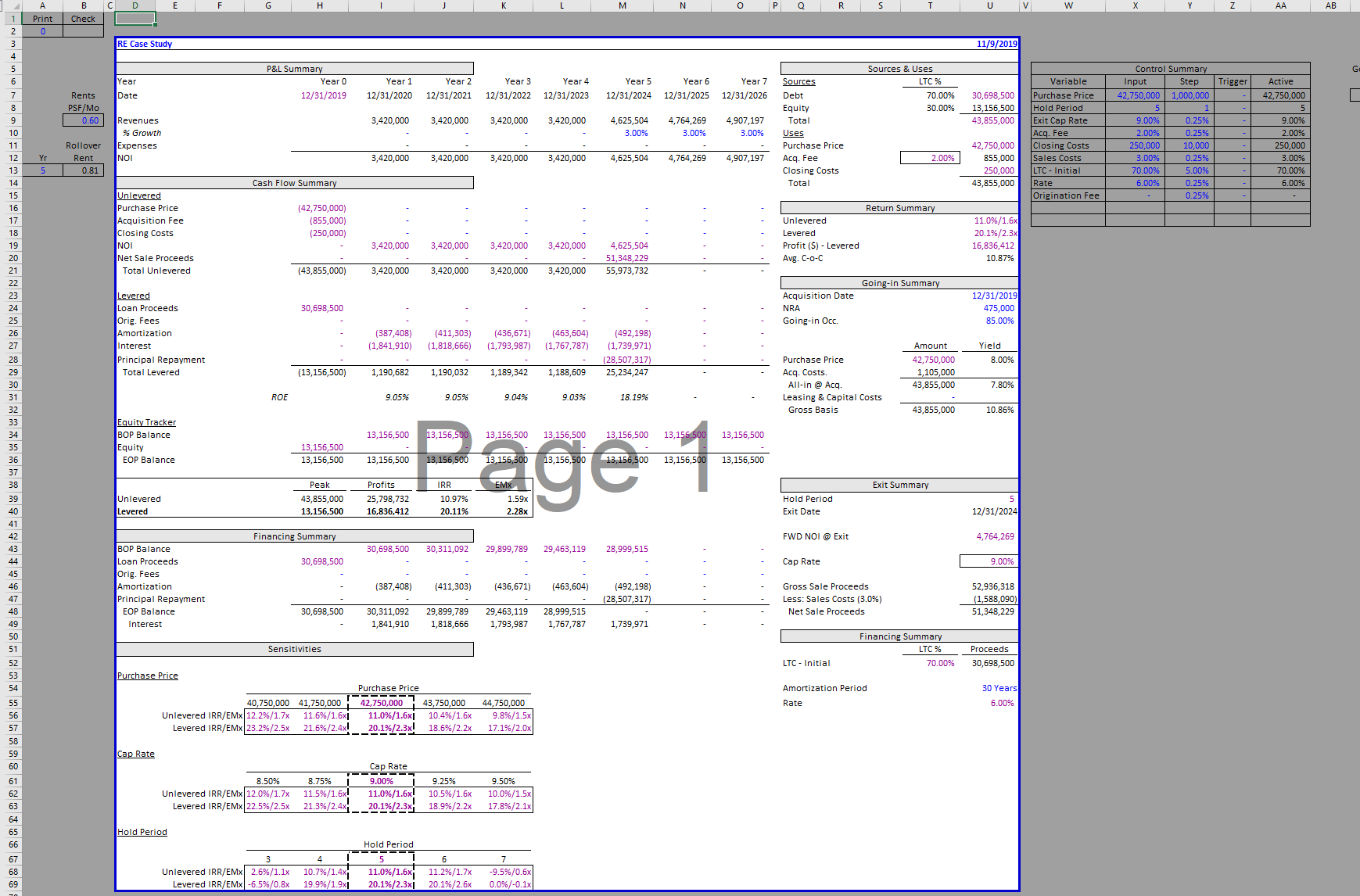1360x896 pixels.
Task: Select the Leasing & Capital Costs label
Action: (832, 397)
